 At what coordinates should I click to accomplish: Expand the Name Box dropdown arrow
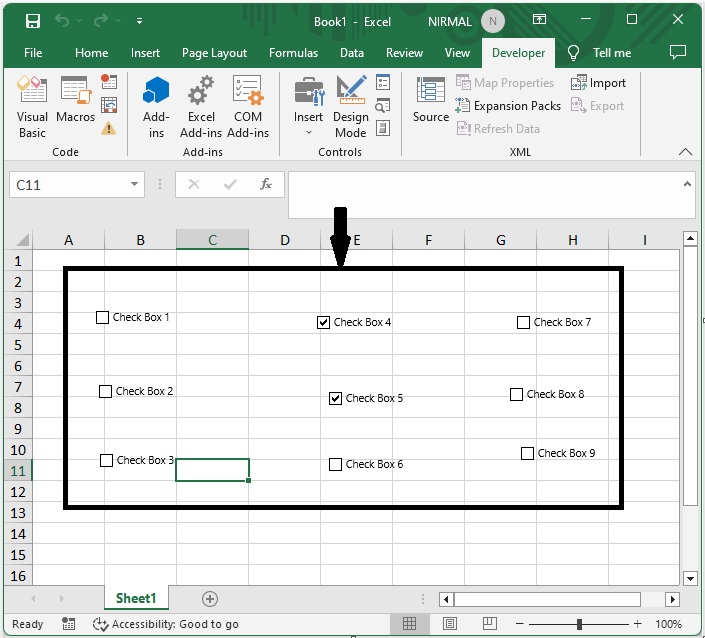click(134, 184)
